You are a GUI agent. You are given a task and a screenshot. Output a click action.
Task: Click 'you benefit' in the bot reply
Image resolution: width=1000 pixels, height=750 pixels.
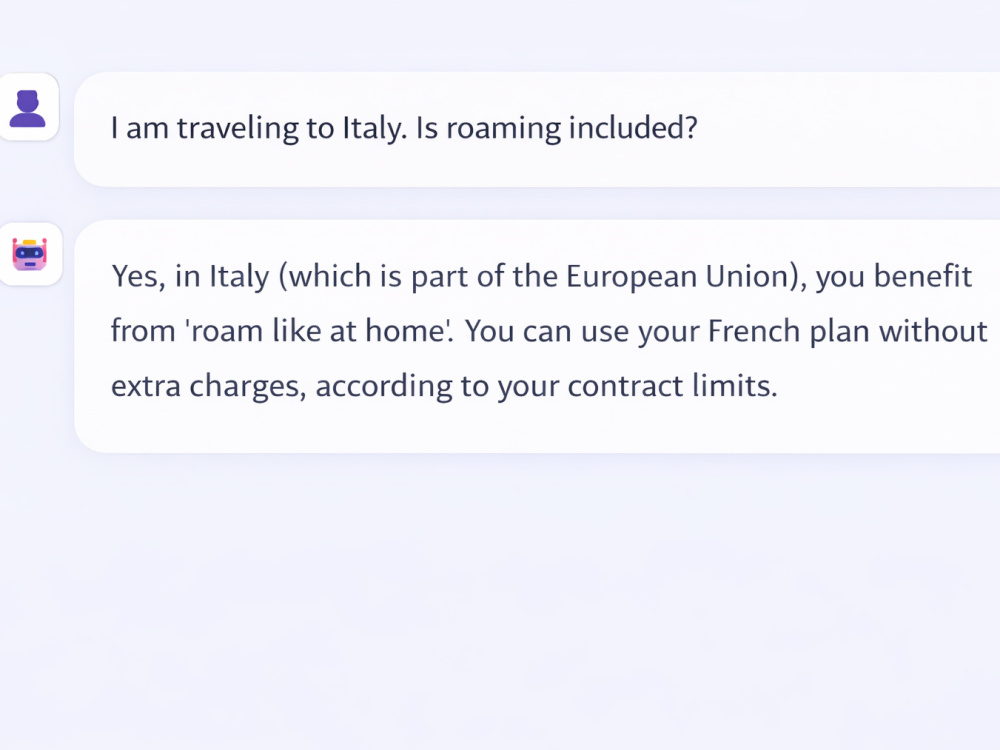pos(893,277)
